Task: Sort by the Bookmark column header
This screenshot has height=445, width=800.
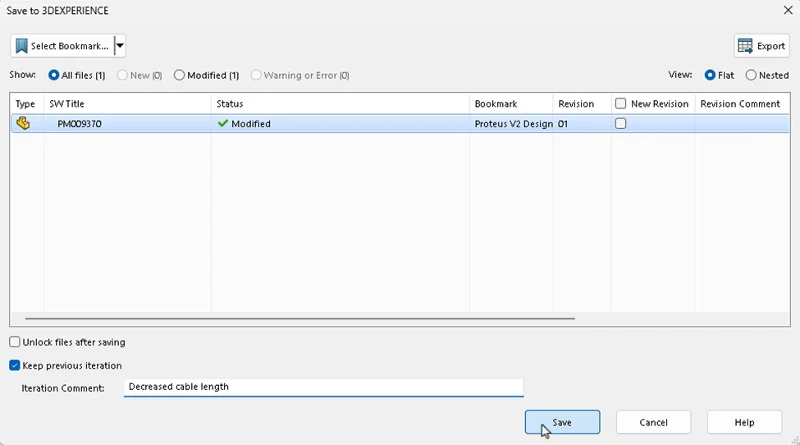Action: pyautogui.click(x=511, y=104)
